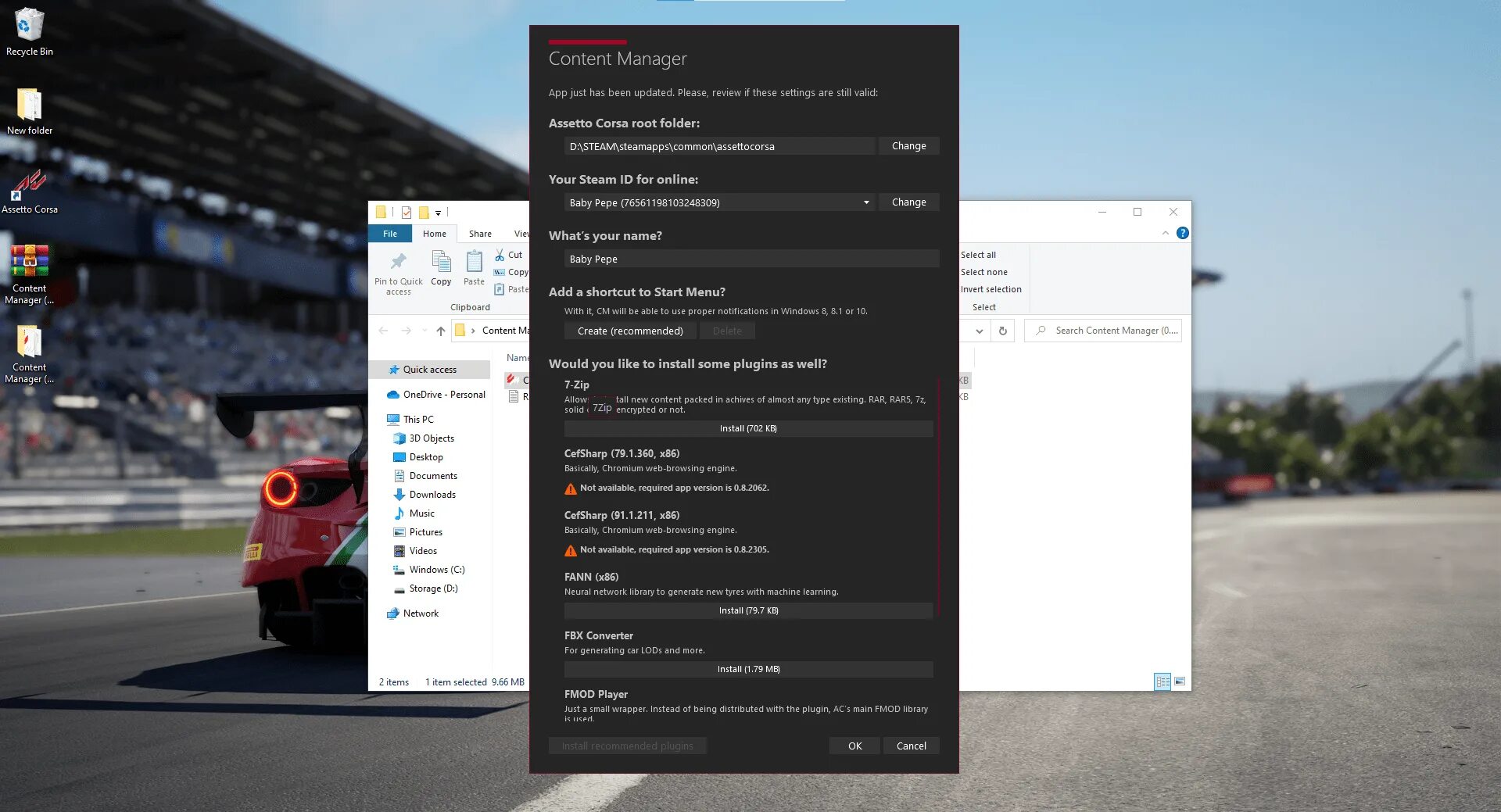Open the Recycle Bin desktop icon
This screenshot has height=812, width=1501.
(29, 32)
